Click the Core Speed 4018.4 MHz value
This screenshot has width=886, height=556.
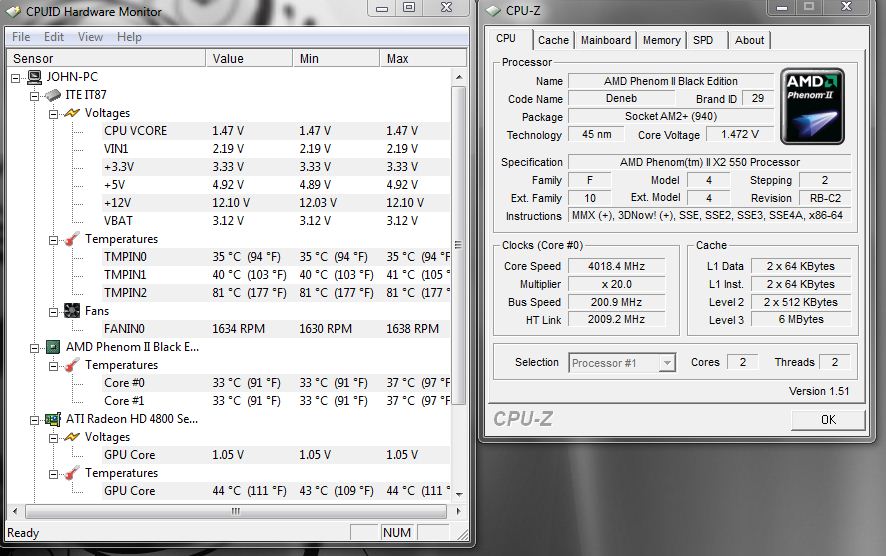[616, 266]
